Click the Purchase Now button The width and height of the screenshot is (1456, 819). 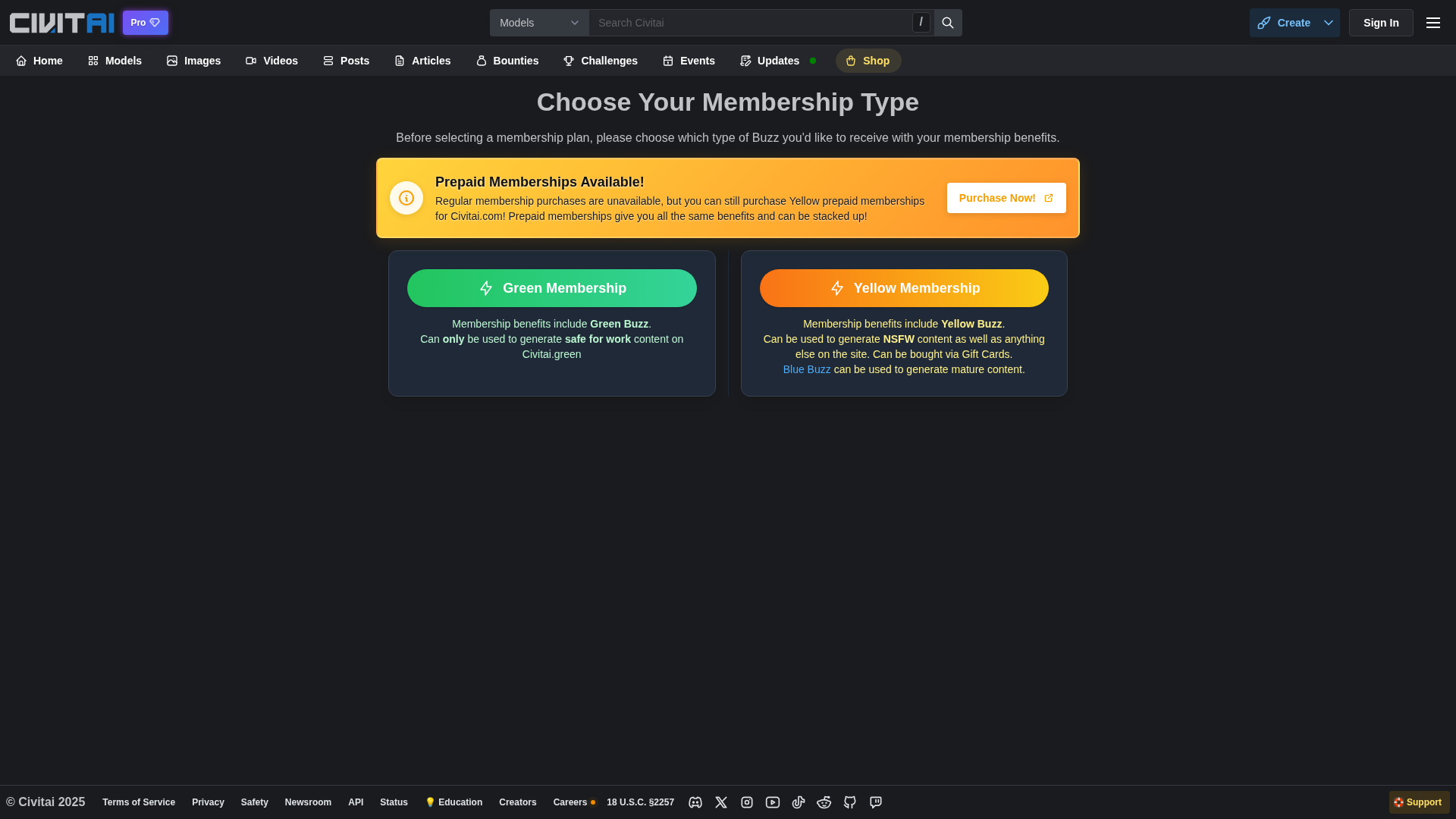coord(1006,197)
